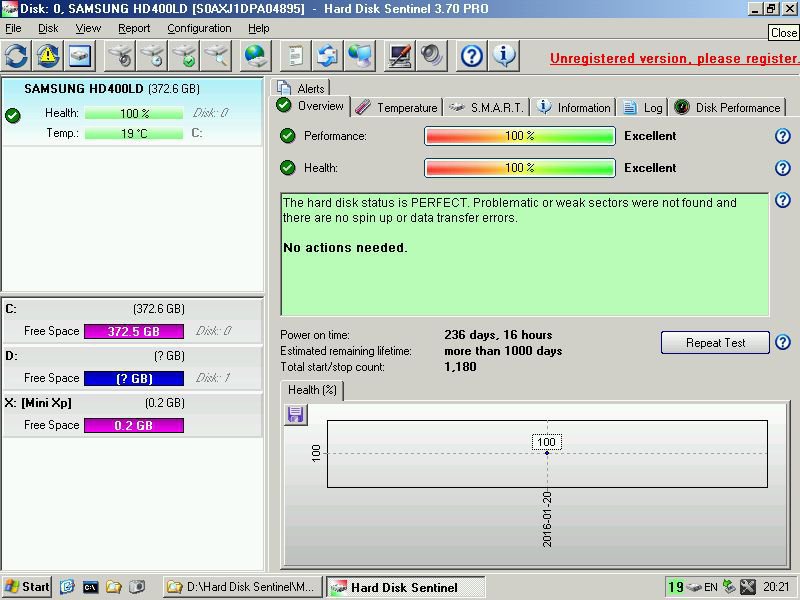Click disk icon with small clock

tap(152, 56)
